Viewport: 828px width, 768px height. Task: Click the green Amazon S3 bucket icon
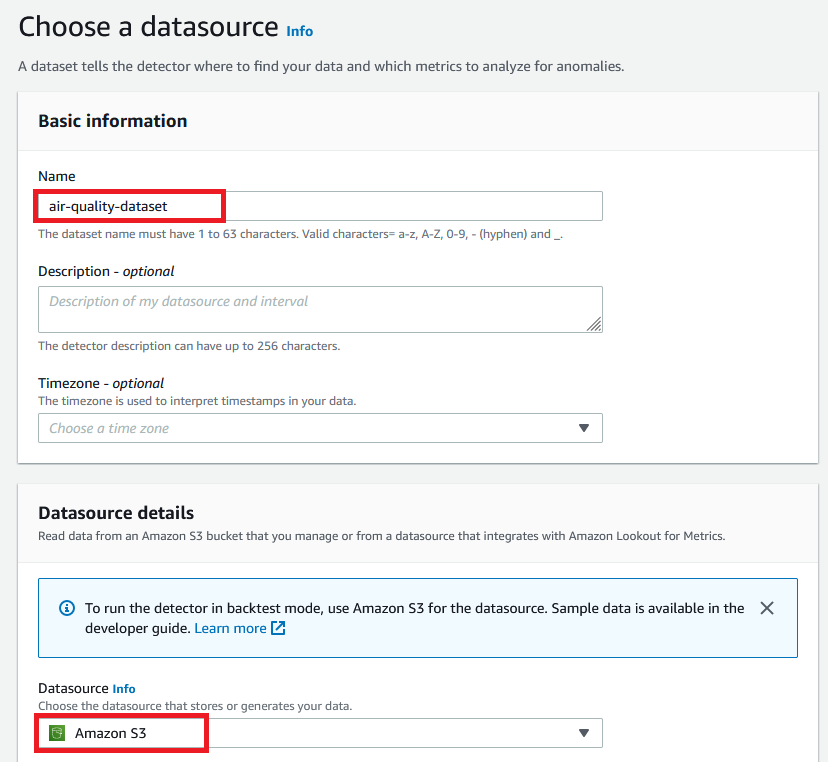click(x=57, y=733)
